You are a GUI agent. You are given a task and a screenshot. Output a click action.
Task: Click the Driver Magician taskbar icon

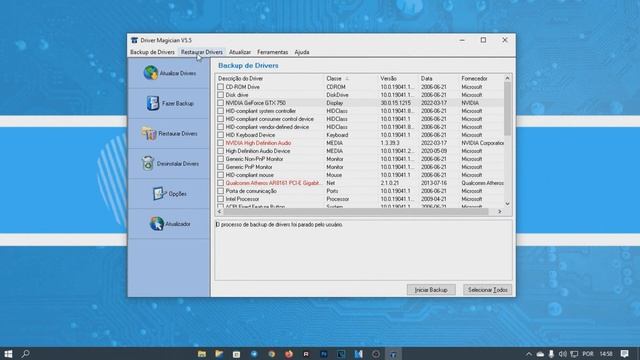[x=393, y=354]
